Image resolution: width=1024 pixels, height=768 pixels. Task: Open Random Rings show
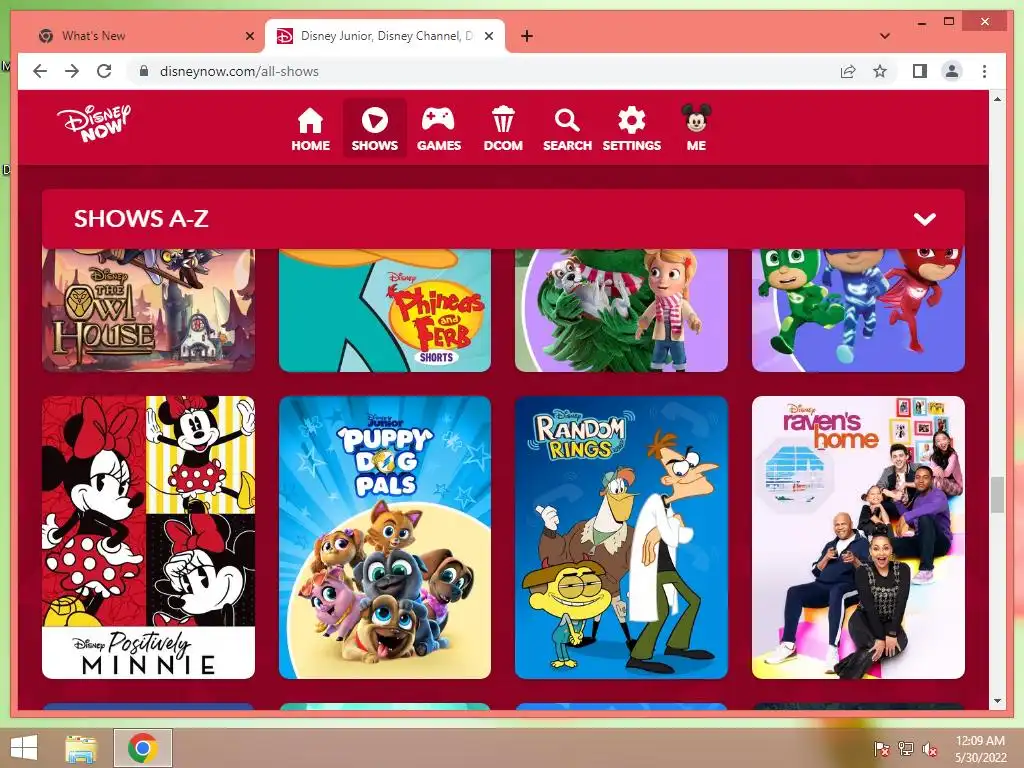pos(621,537)
